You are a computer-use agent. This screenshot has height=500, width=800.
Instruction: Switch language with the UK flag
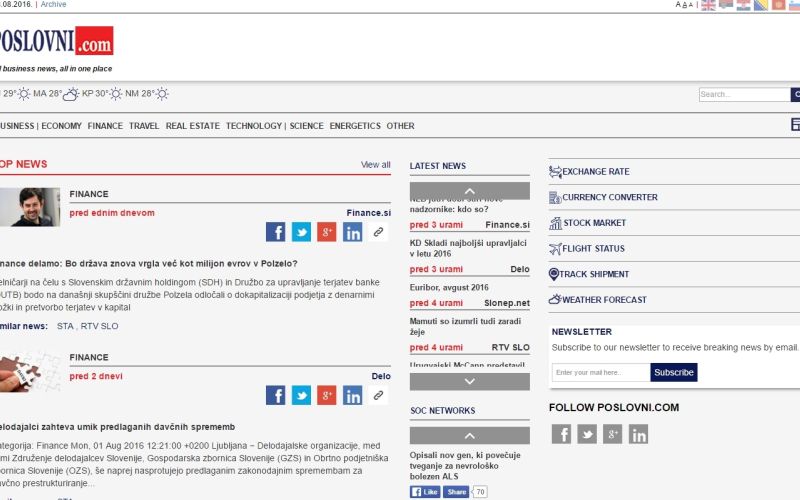[x=709, y=5]
